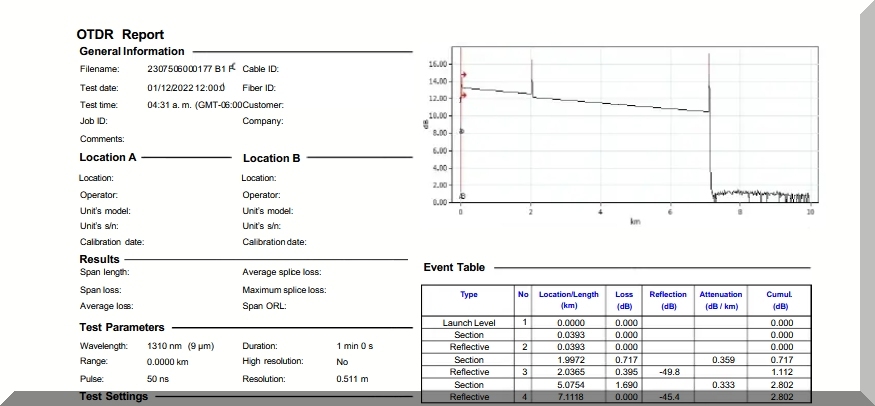Click the Test Parameters heading

coord(122,327)
